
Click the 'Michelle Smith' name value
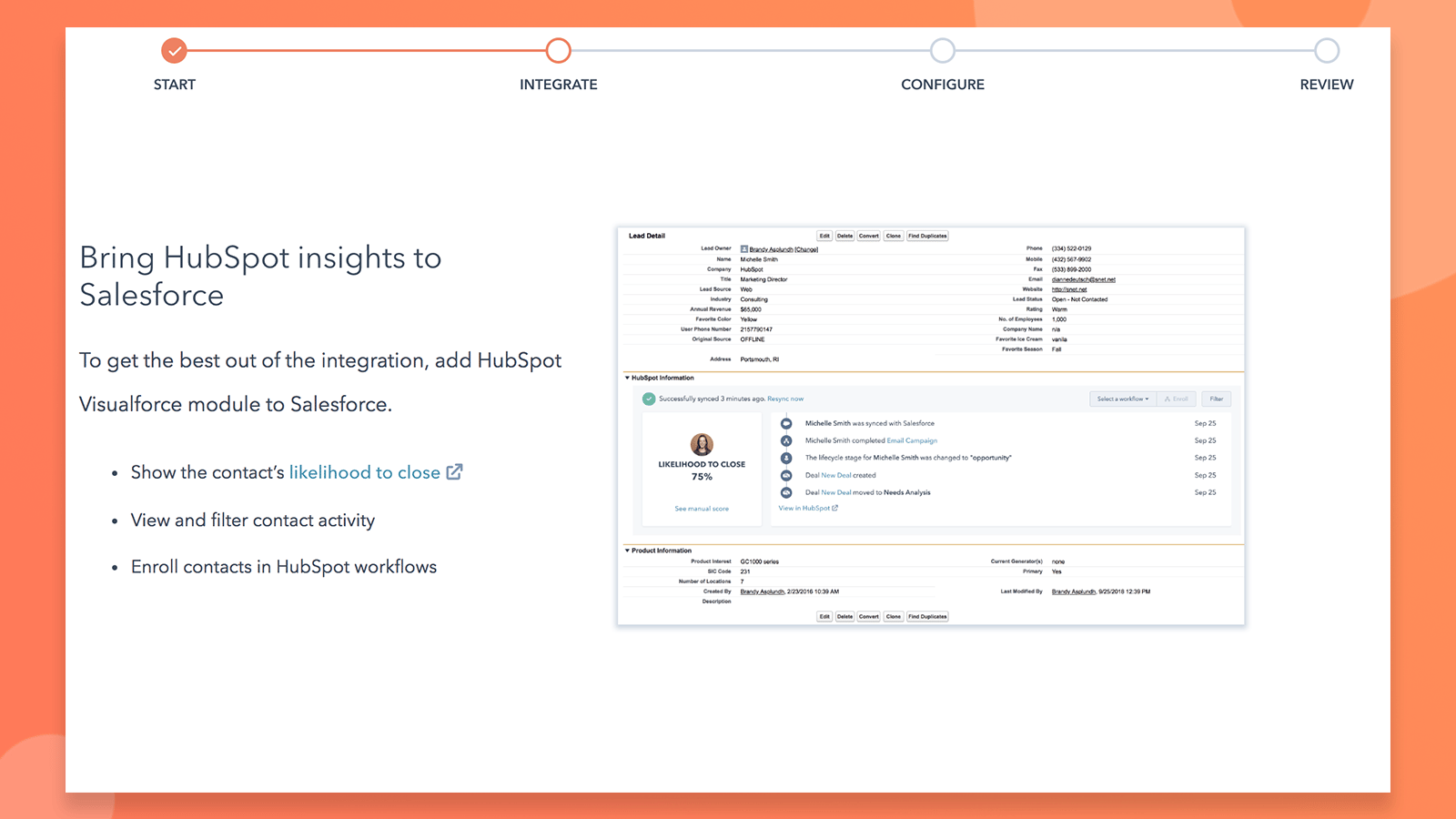click(x=759, y=259)
